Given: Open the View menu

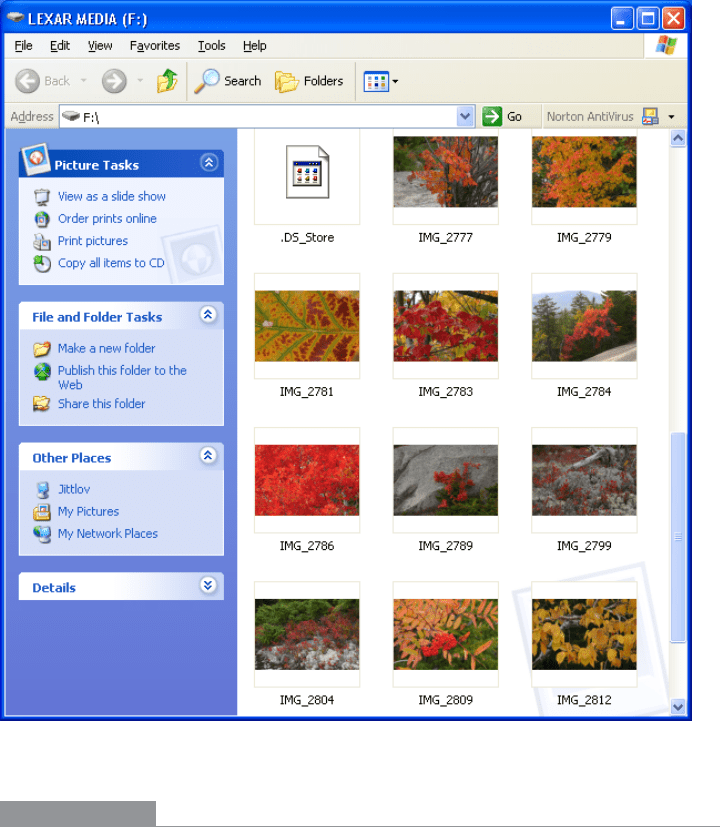Looking at the screenshot, I should [x=100, y=46].
